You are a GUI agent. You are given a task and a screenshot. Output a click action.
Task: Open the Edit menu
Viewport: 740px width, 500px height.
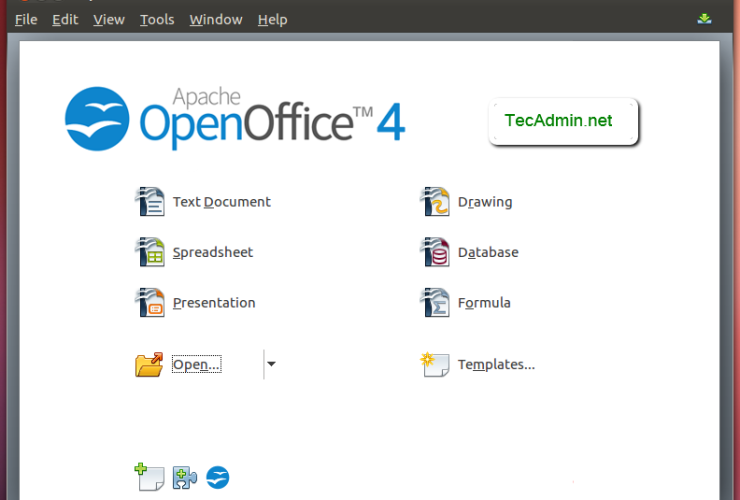65,19
